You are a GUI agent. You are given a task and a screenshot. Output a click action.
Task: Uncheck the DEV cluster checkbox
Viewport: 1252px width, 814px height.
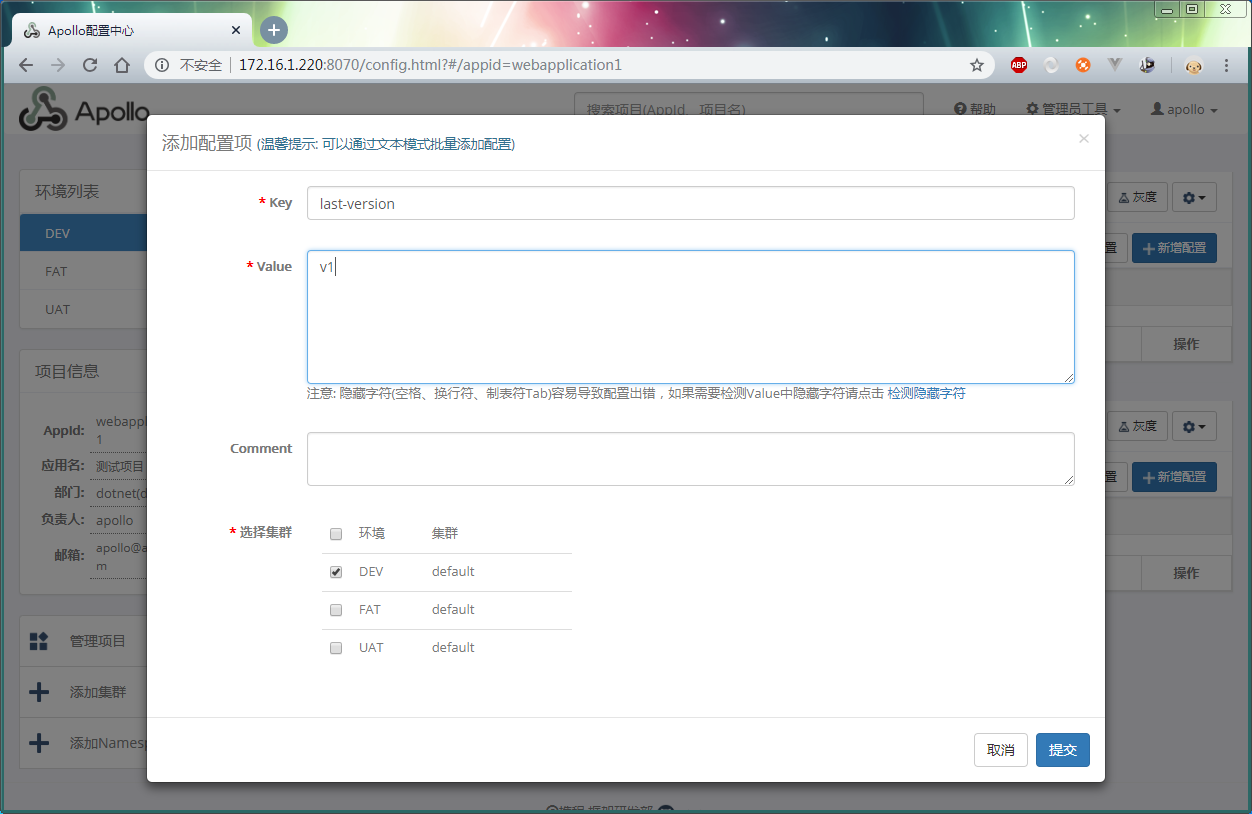click(336, 572)
